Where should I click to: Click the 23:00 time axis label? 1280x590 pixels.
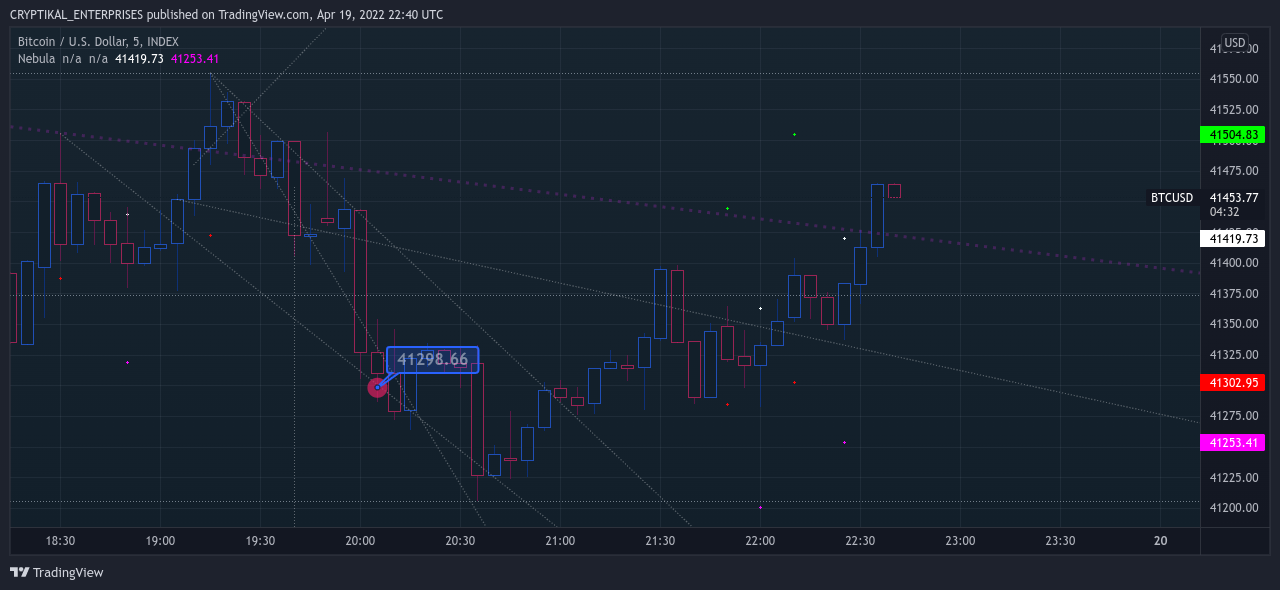coord(960,541)
